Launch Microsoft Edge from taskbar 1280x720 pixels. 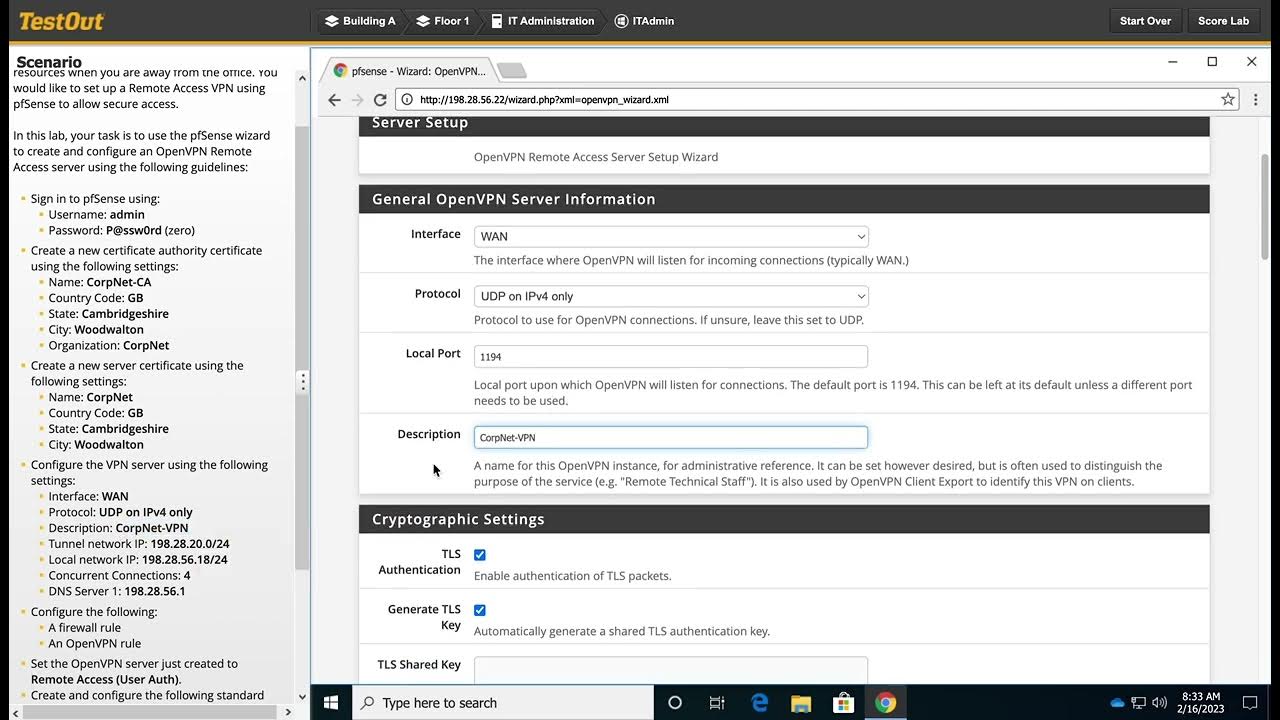tap(759, 703)
